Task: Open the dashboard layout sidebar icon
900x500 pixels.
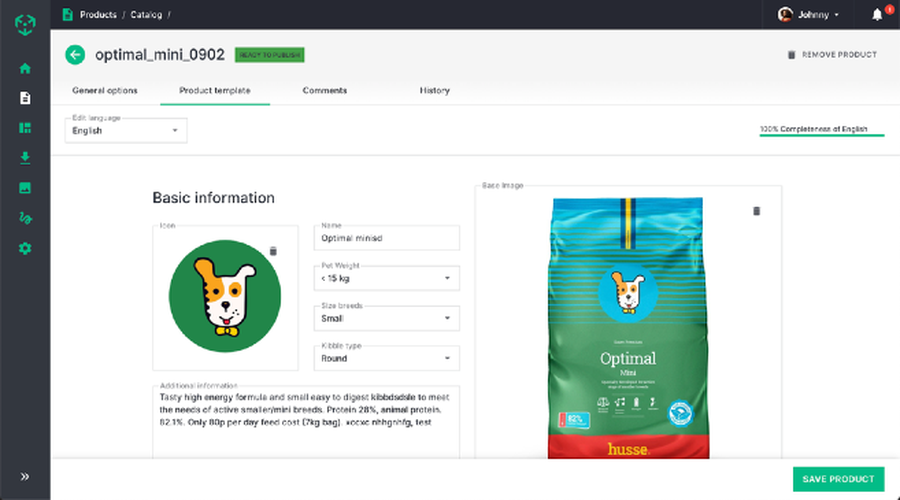Action: point(25,128)
